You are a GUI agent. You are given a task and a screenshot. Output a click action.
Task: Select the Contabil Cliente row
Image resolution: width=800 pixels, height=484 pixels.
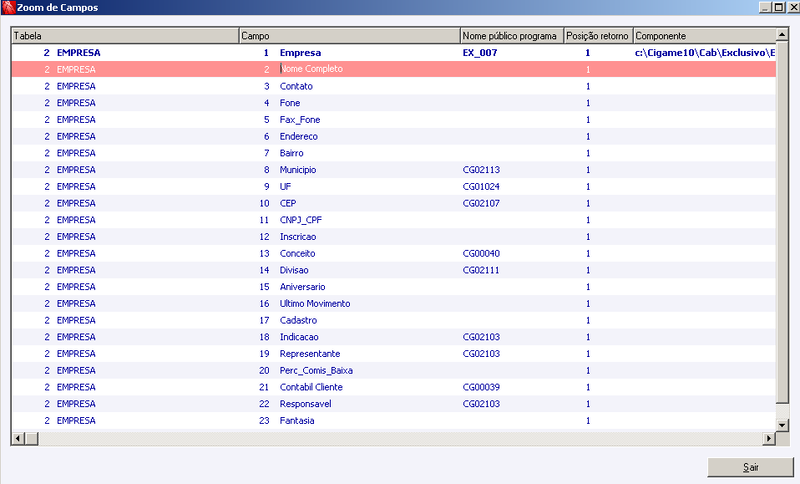point(393,387)
